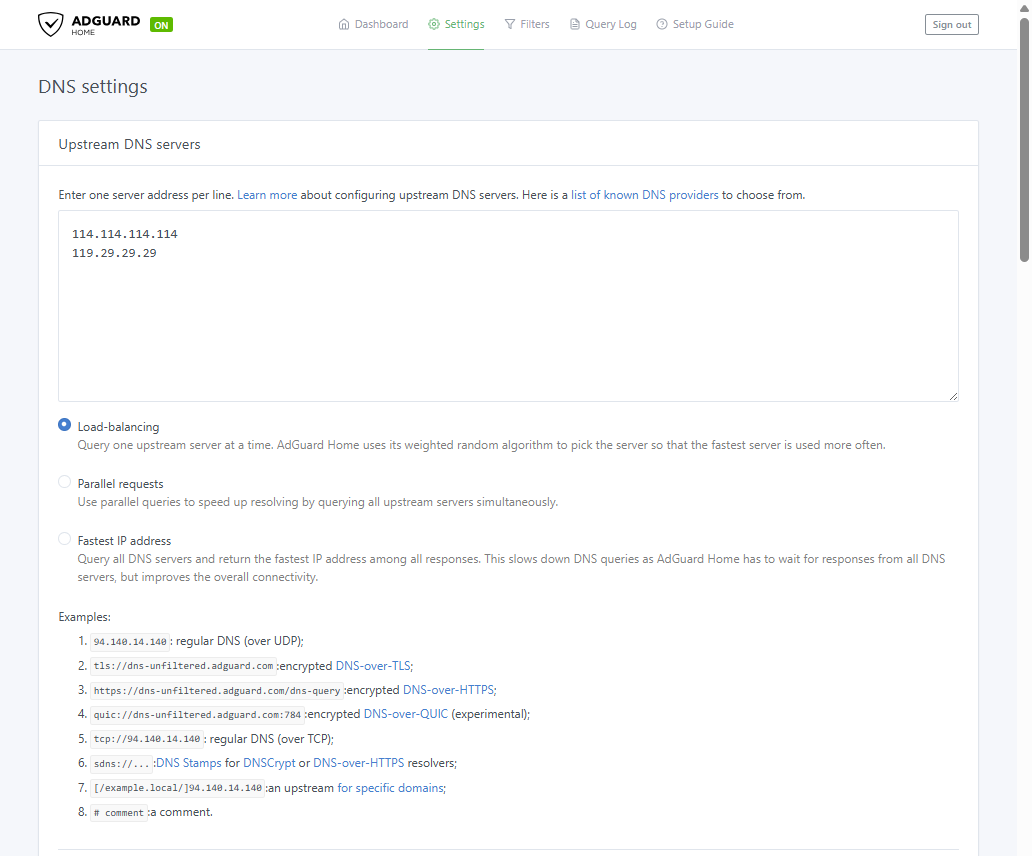The height and width of the screenshot is (856, 1032).
Task: Click the Dashboard house icon
Action: point(344,24)
